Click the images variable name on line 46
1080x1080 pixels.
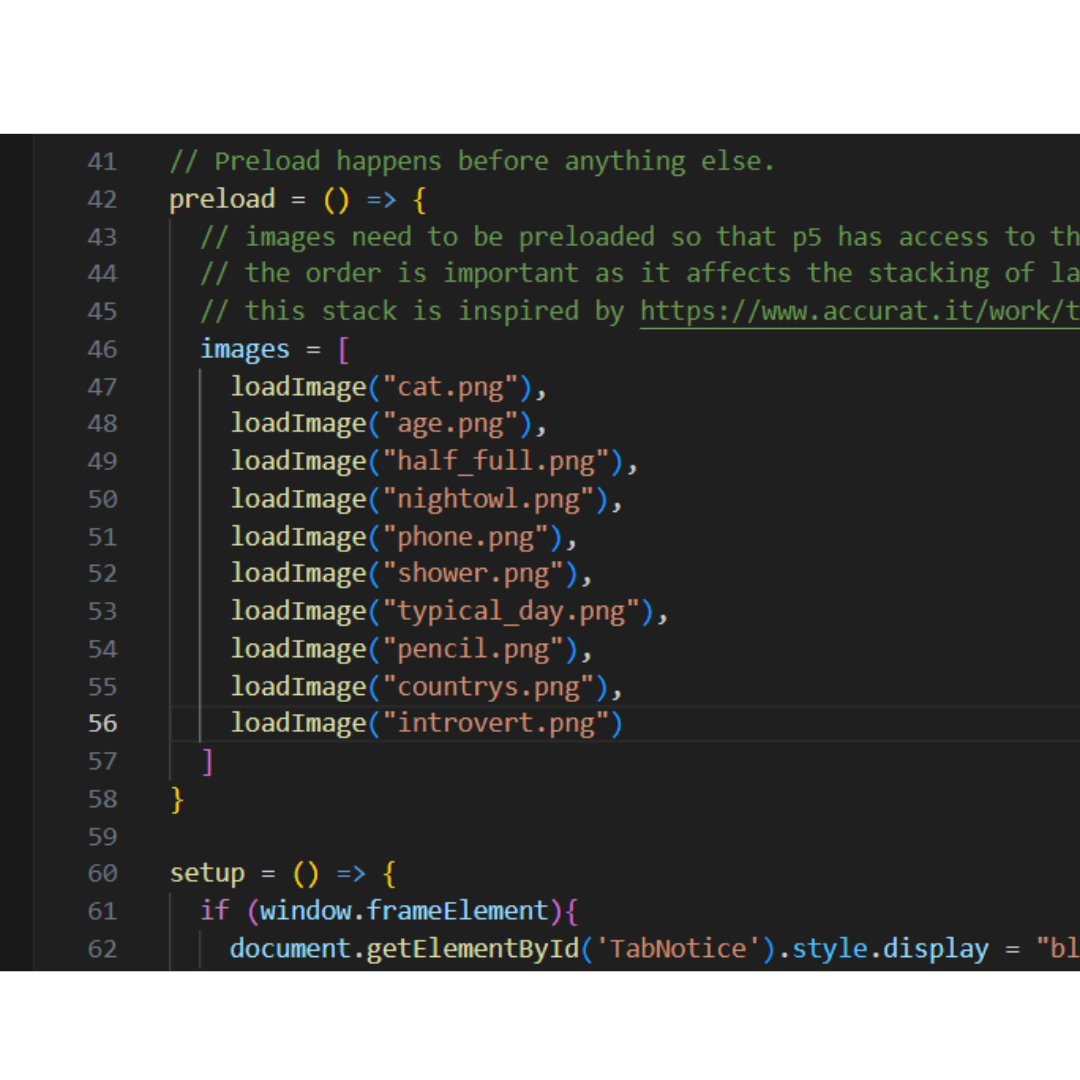[x=245, y=349]
